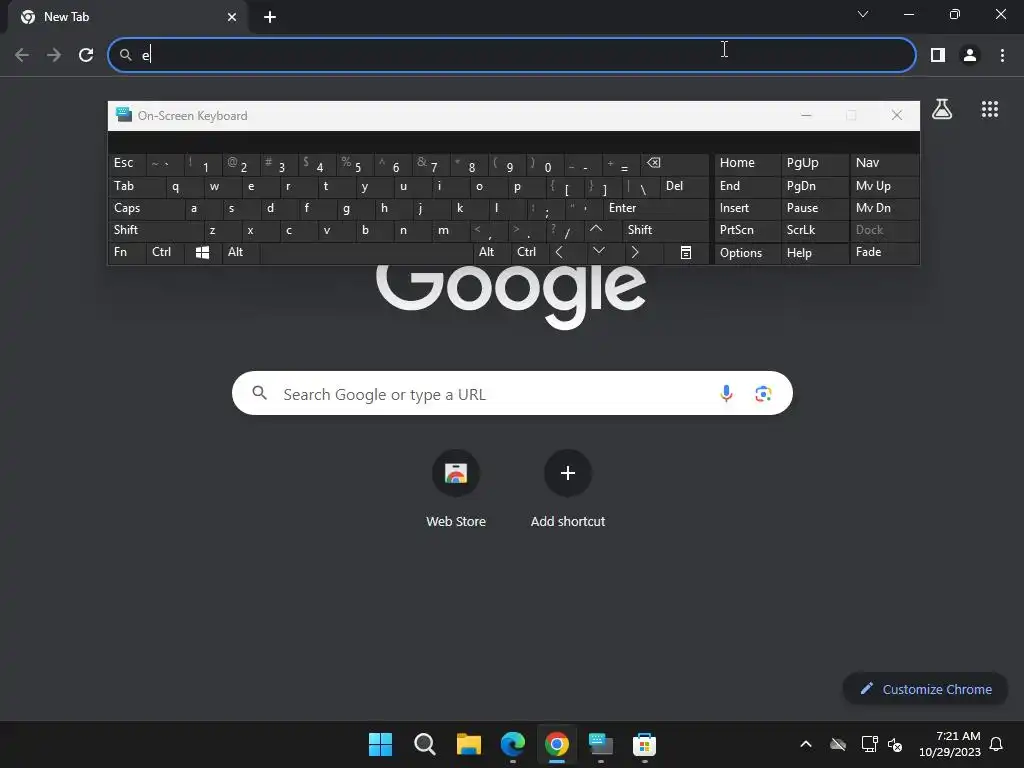Click the Mv Dn key
The image size is (1024, 768).
(884, 208)
